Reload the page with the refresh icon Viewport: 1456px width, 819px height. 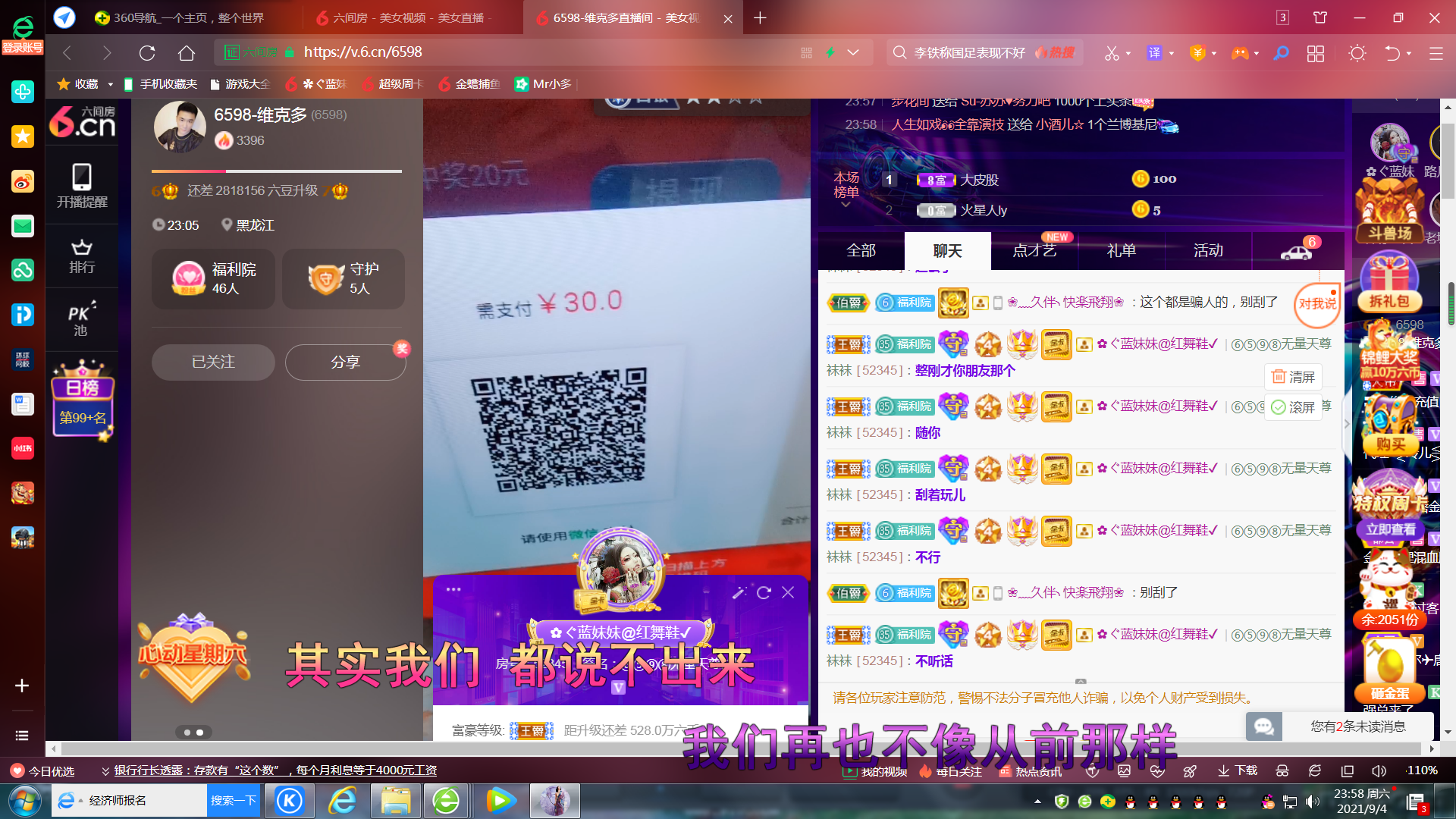(147, 53)
